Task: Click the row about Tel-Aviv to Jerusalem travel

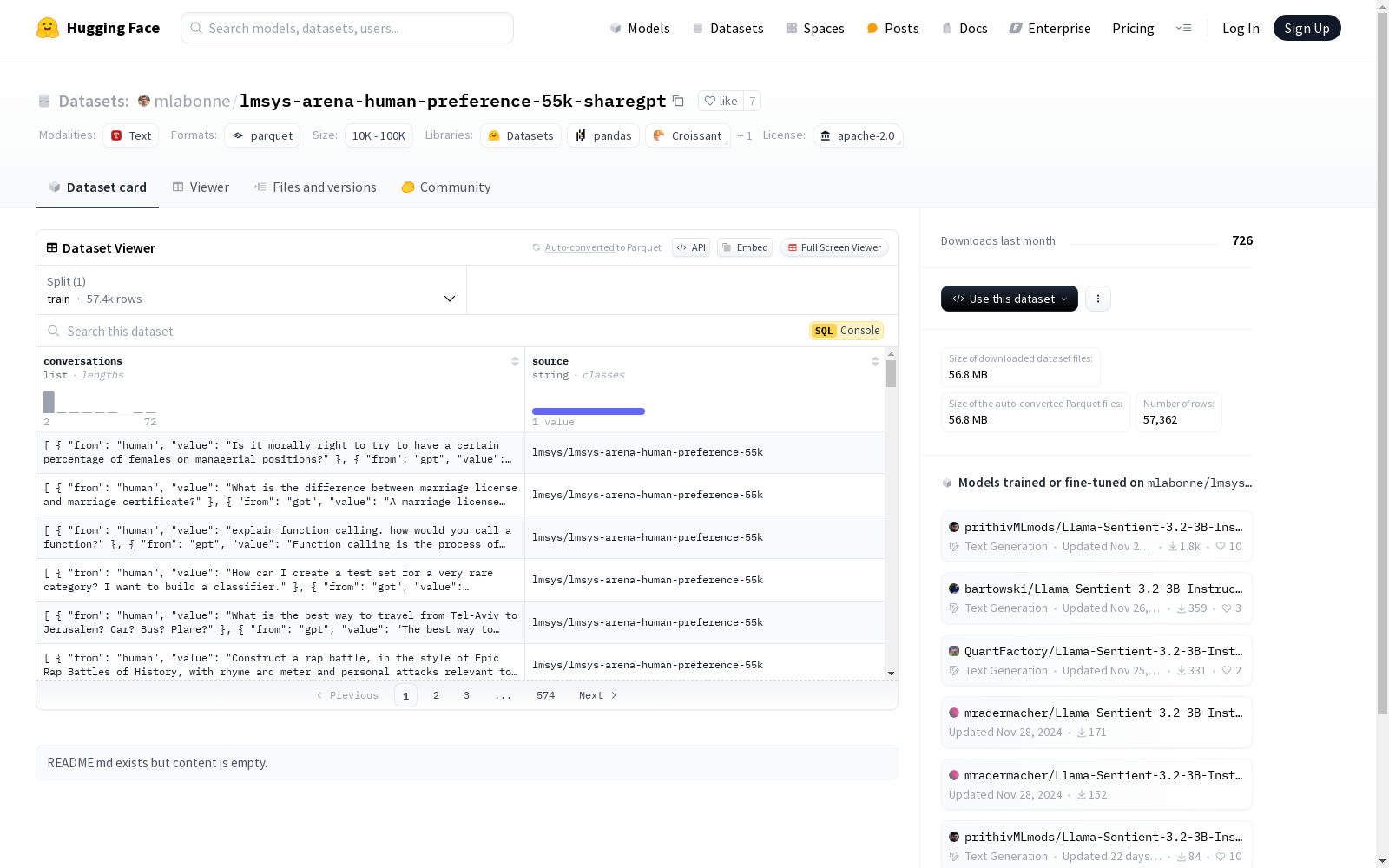Action: tap(460, 622)
